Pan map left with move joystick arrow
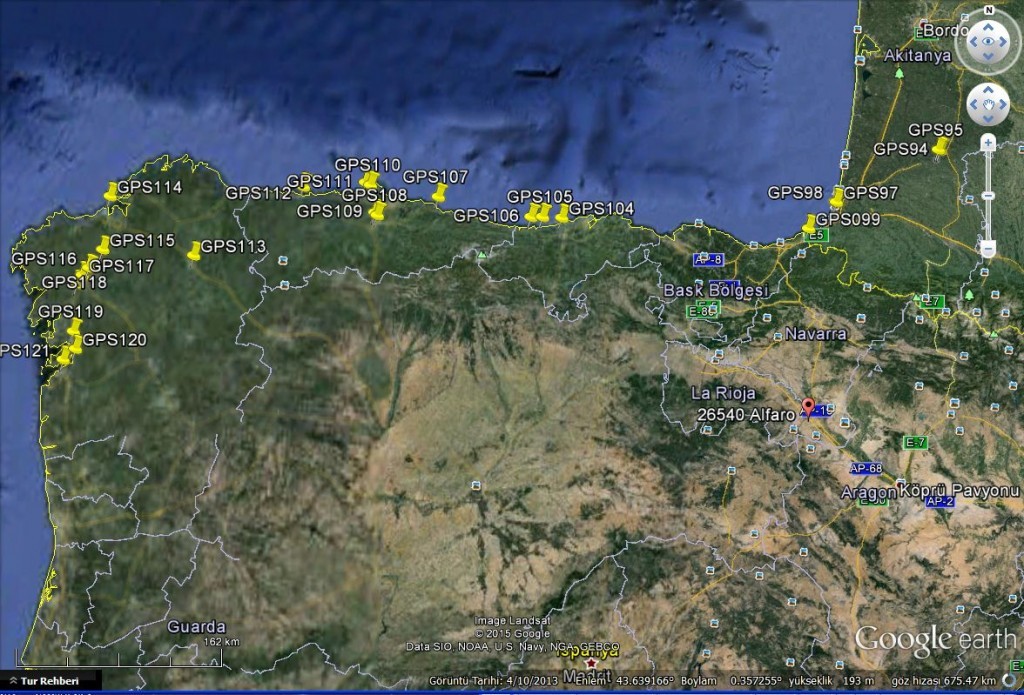This screenshot has height=695, width=1024. point(970,104)
